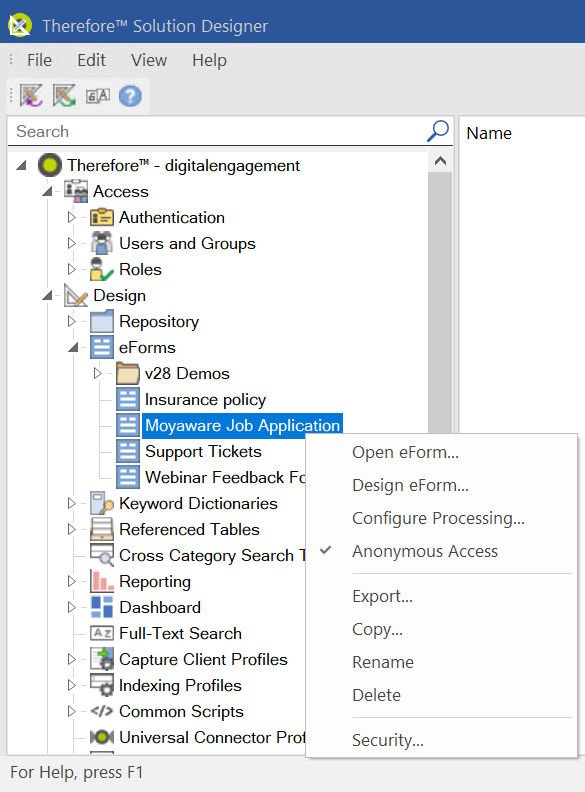
Task: Click the Insurance policy form icon
Action: (x=127, y=400)
